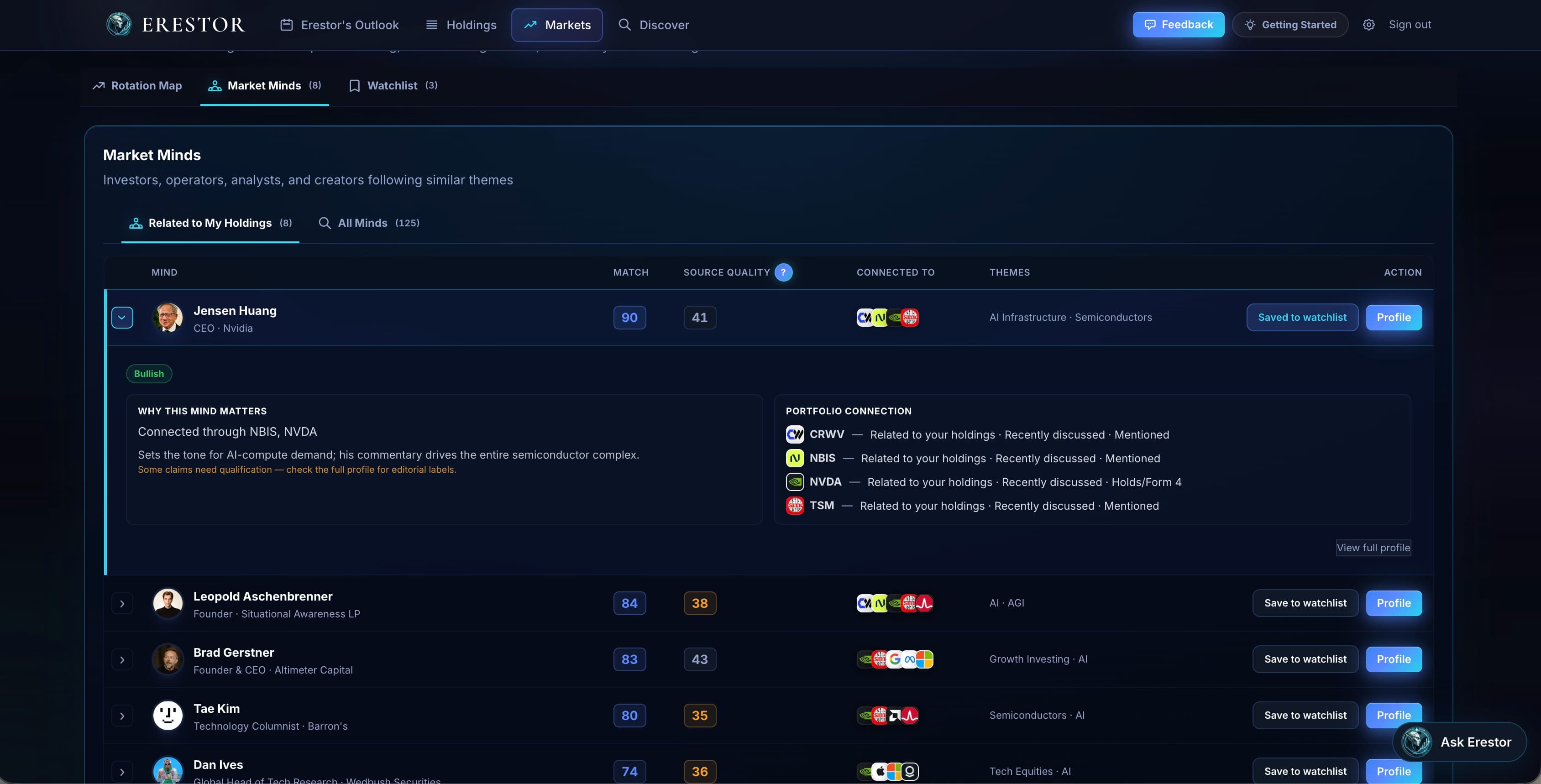The width and height of the screenshot is (1541, 784).
Task: Click Tae Kim's smiley avatar
Action: [168, 715]
